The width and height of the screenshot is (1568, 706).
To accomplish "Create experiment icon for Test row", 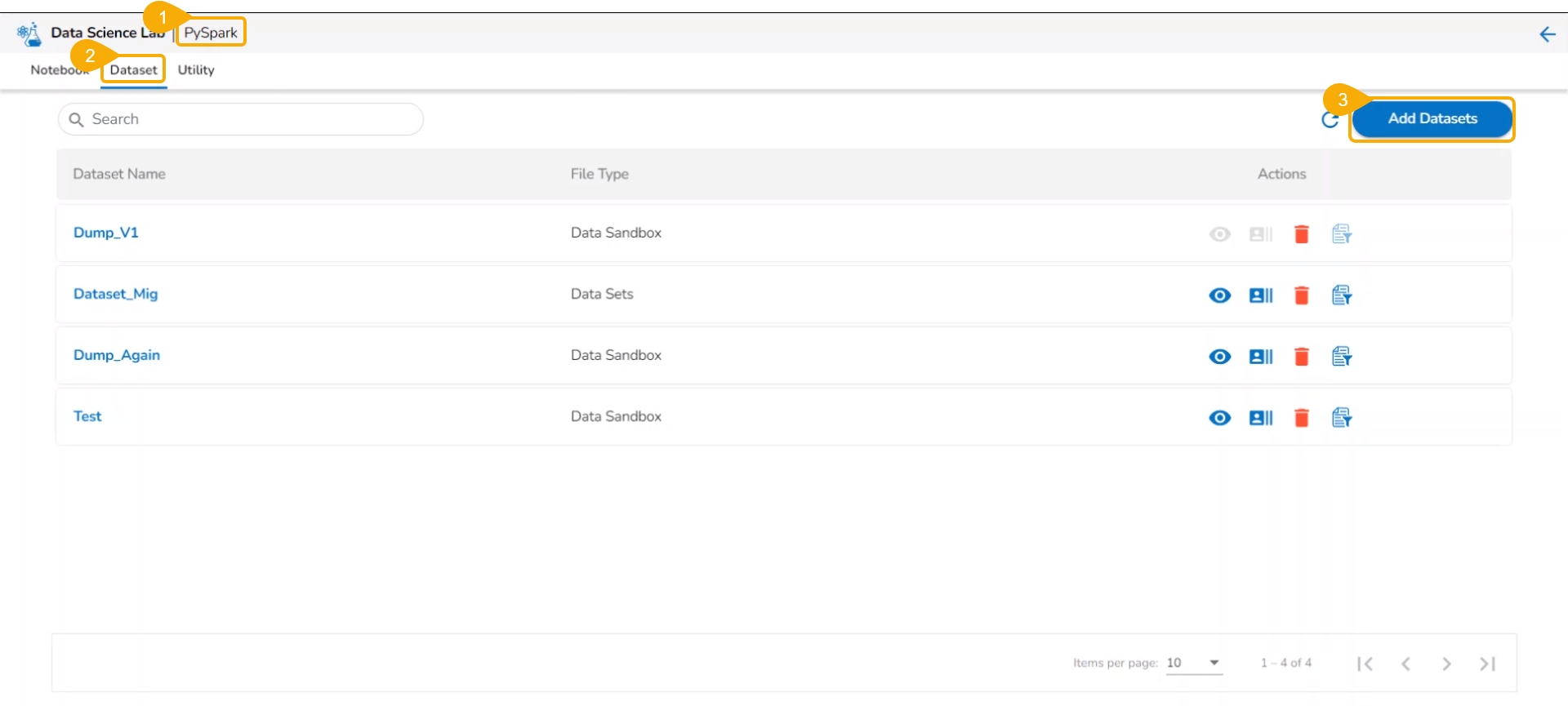I will (1342, 418).
